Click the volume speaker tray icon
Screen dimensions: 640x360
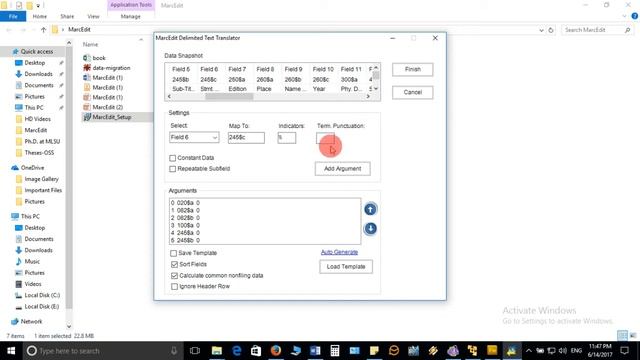tap(562, 351)
